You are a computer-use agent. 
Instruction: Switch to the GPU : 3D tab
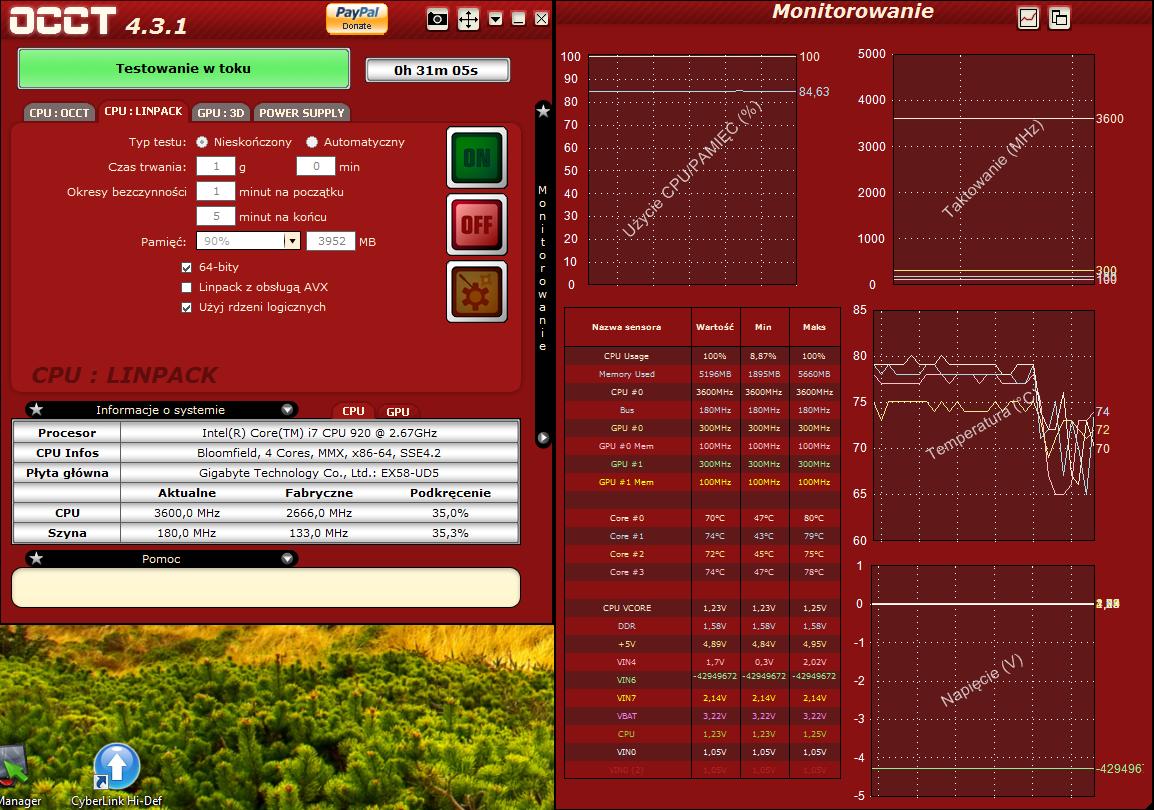[221, 113]
